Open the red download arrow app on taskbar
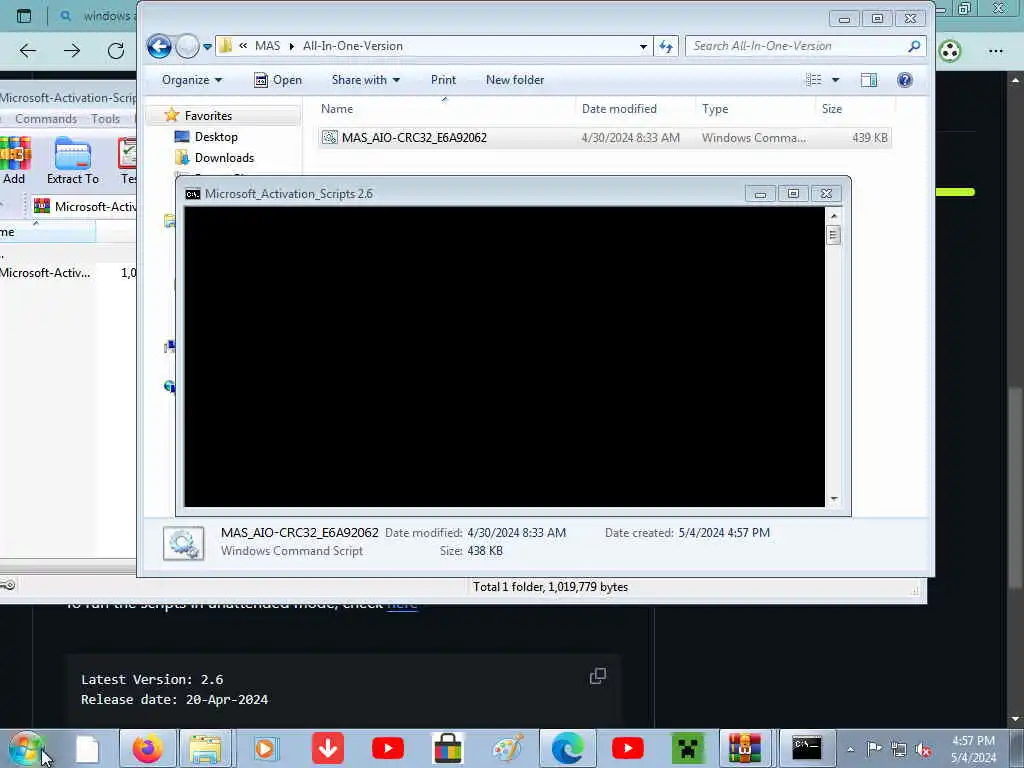This screenshot has width=1024, height=768. coord(328,748)
